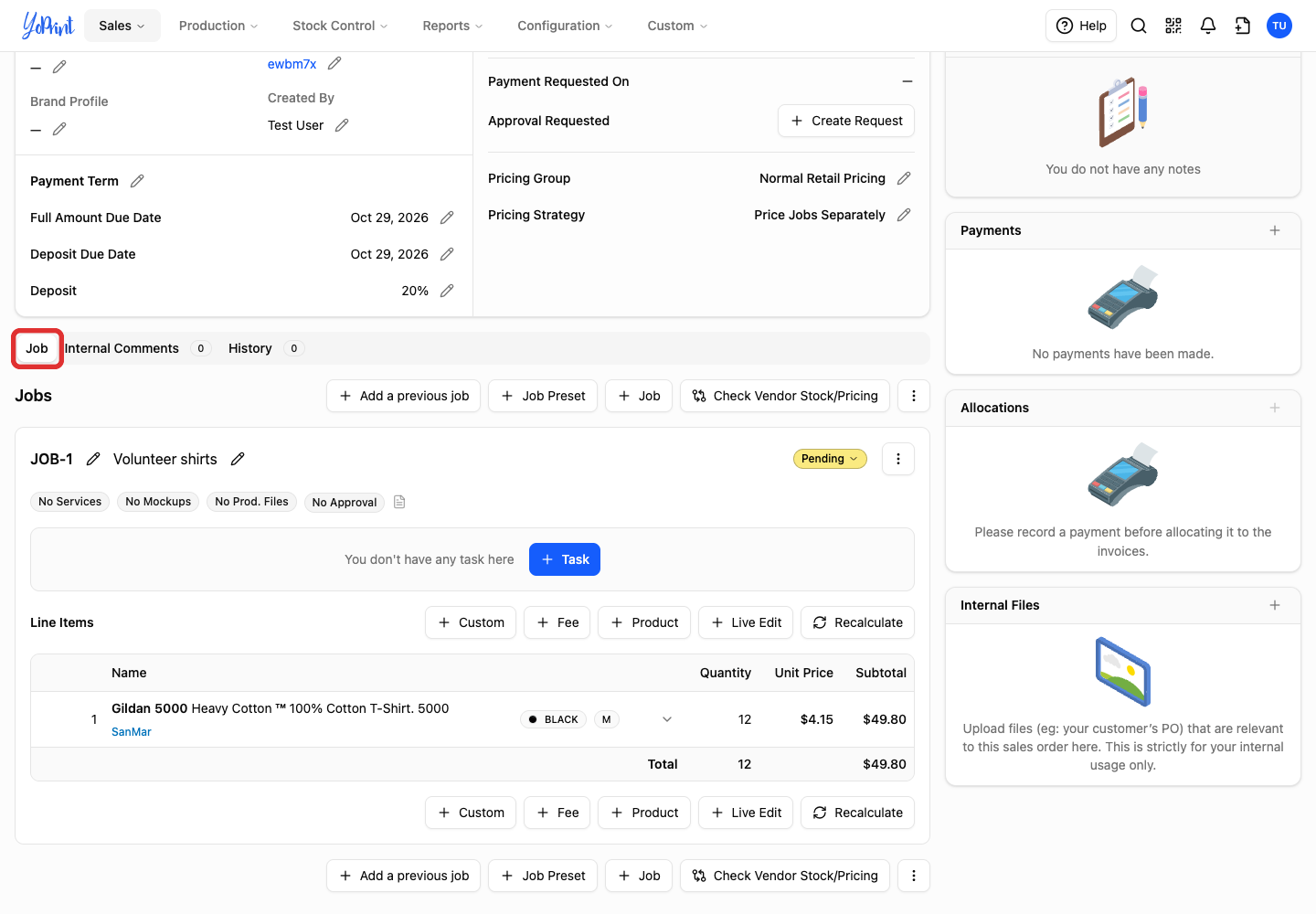
Task: Edit the Created By Test User
Action: click(342, 125)
